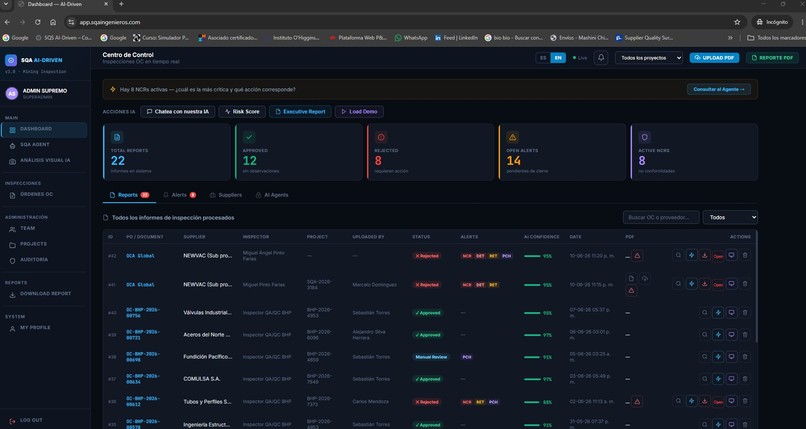Click the Reporte PDF button

coord(772,58)
